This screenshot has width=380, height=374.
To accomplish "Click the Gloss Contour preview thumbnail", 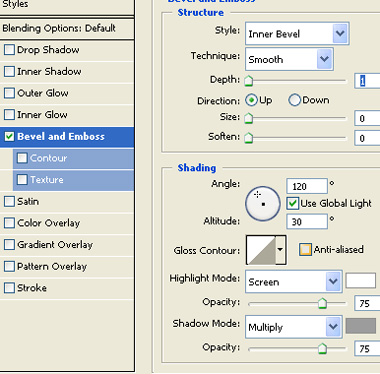I will point(261,250).
